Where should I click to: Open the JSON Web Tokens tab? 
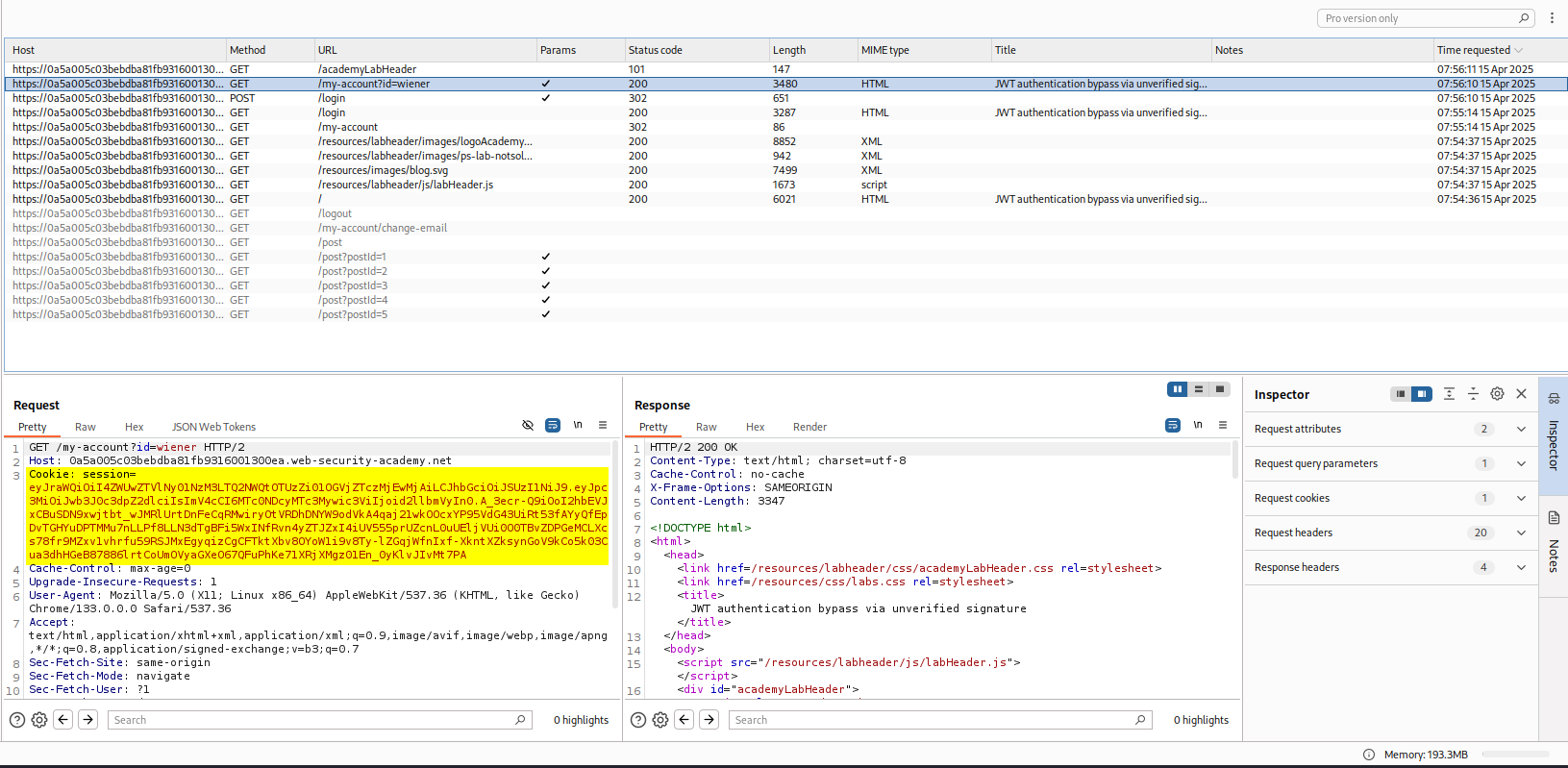click(213, 427)
